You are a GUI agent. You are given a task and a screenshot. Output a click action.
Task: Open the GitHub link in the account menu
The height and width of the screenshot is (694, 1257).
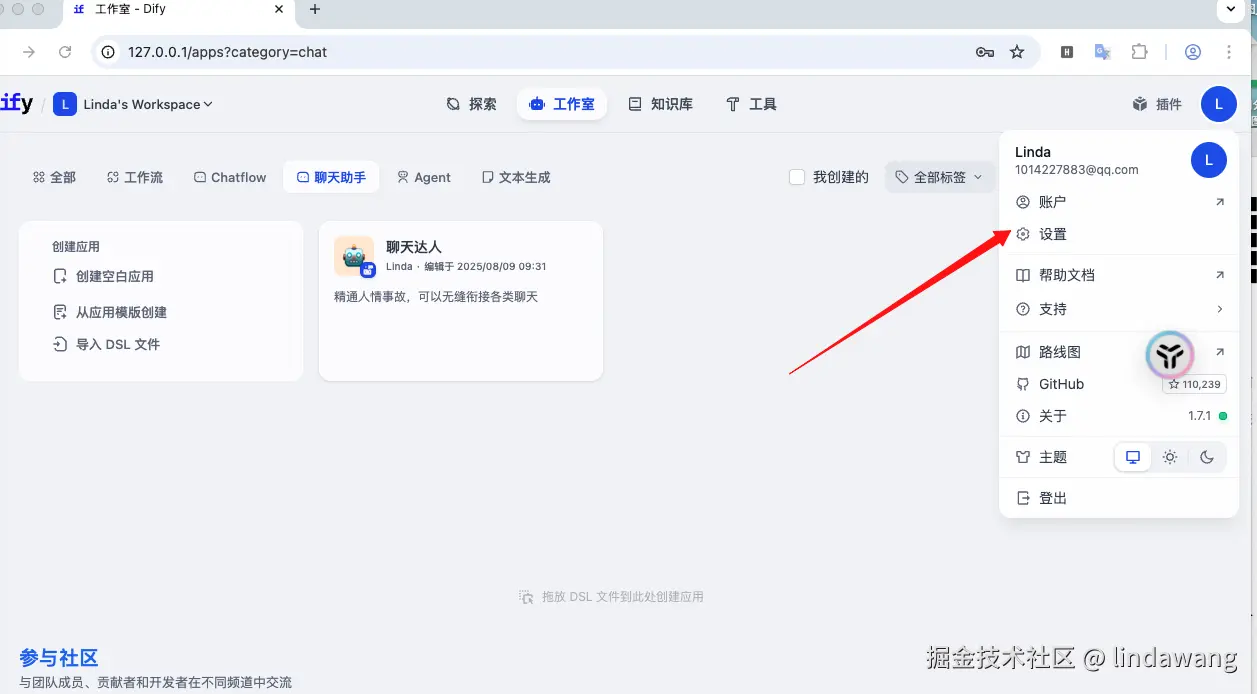click(1063, 383)
